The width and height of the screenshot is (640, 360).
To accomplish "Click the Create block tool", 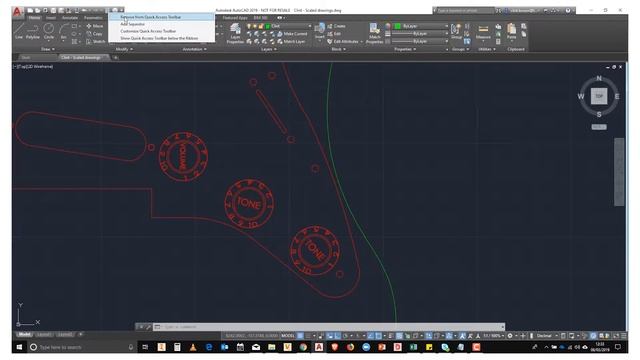I will pos(336,26).
